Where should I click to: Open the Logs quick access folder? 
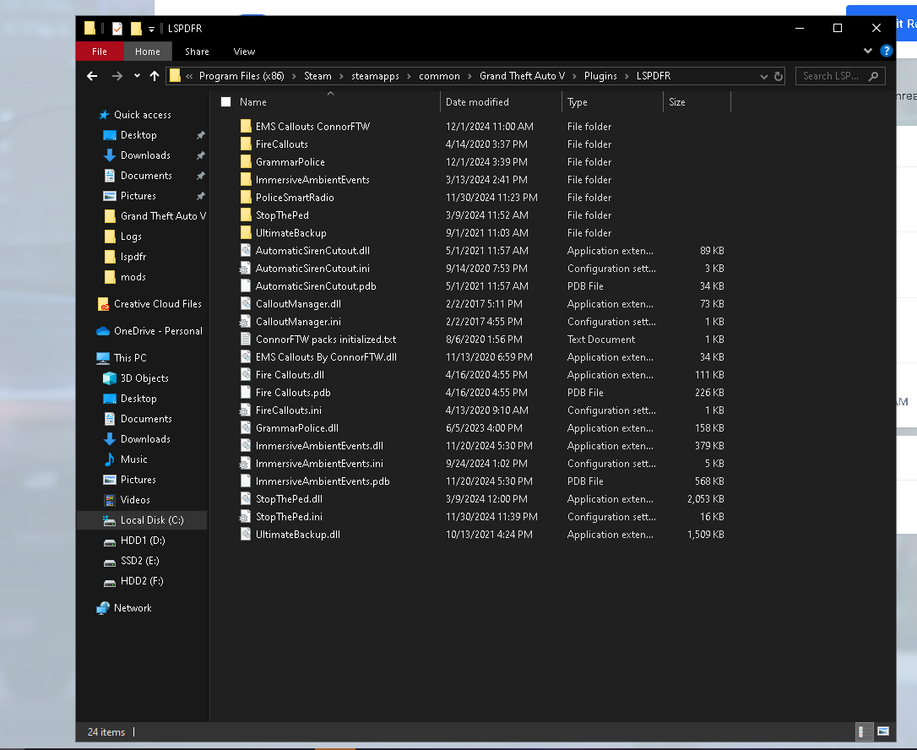(130, 236)
